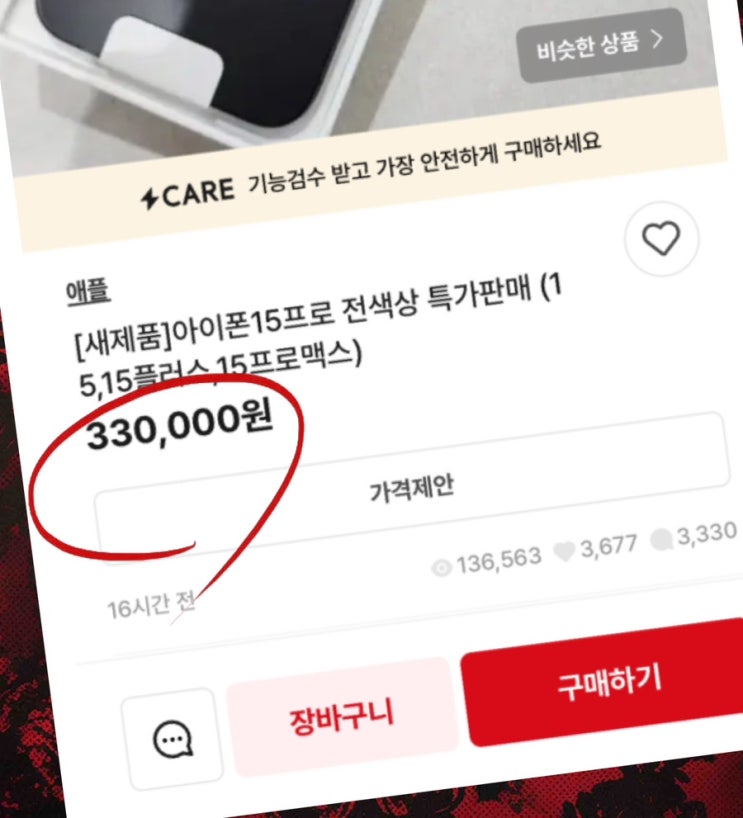Tap the lightning CARE logo icon
Image resolution: width=743 pixels, height=818 pixels.
(150, 198)
